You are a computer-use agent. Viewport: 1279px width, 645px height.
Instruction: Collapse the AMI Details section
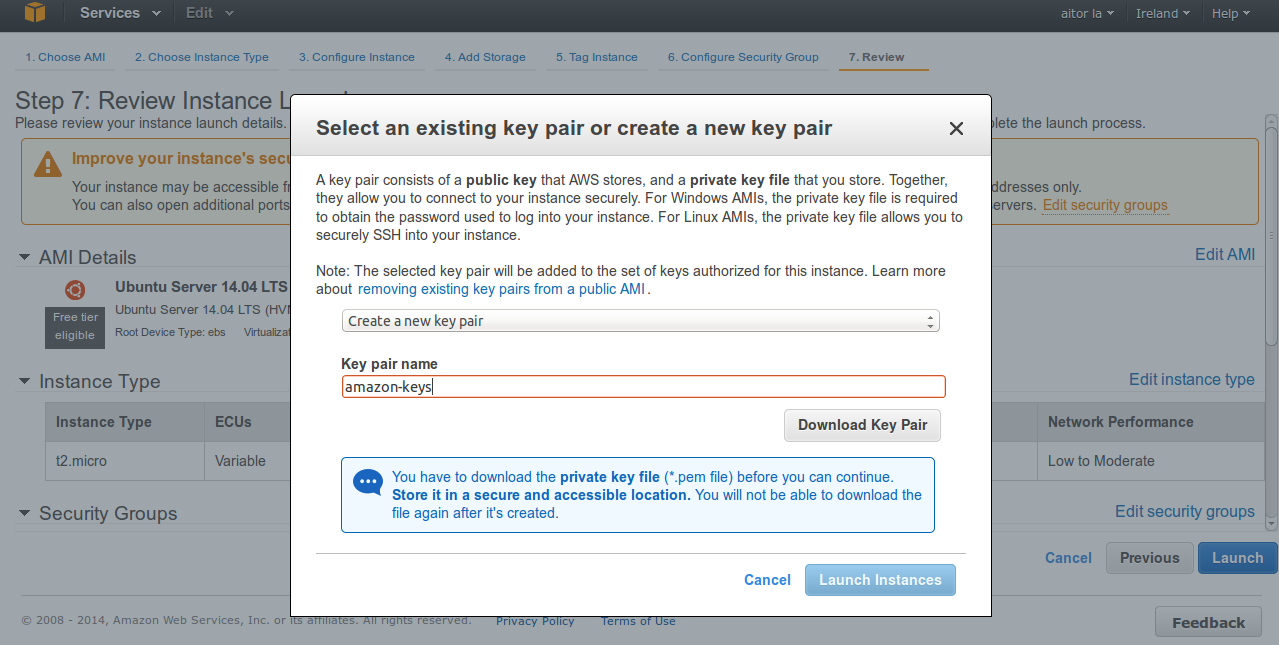click(x=25, y=257)
